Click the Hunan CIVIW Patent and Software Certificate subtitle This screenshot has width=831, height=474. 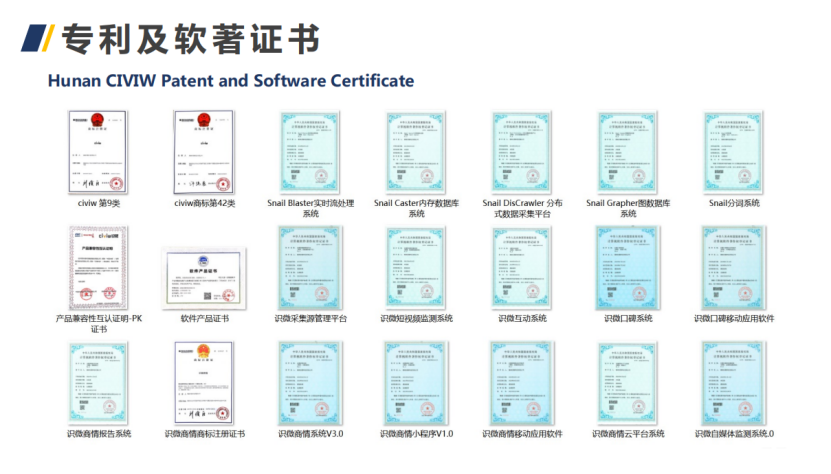231,81
